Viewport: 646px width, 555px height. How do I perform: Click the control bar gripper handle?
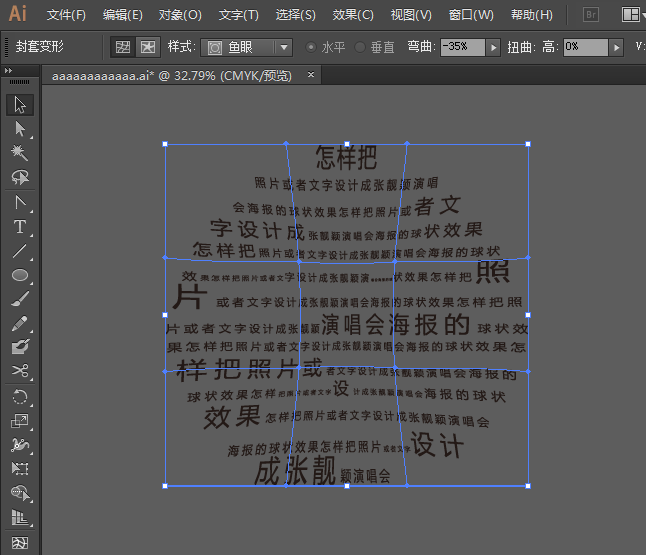point(7,47)
